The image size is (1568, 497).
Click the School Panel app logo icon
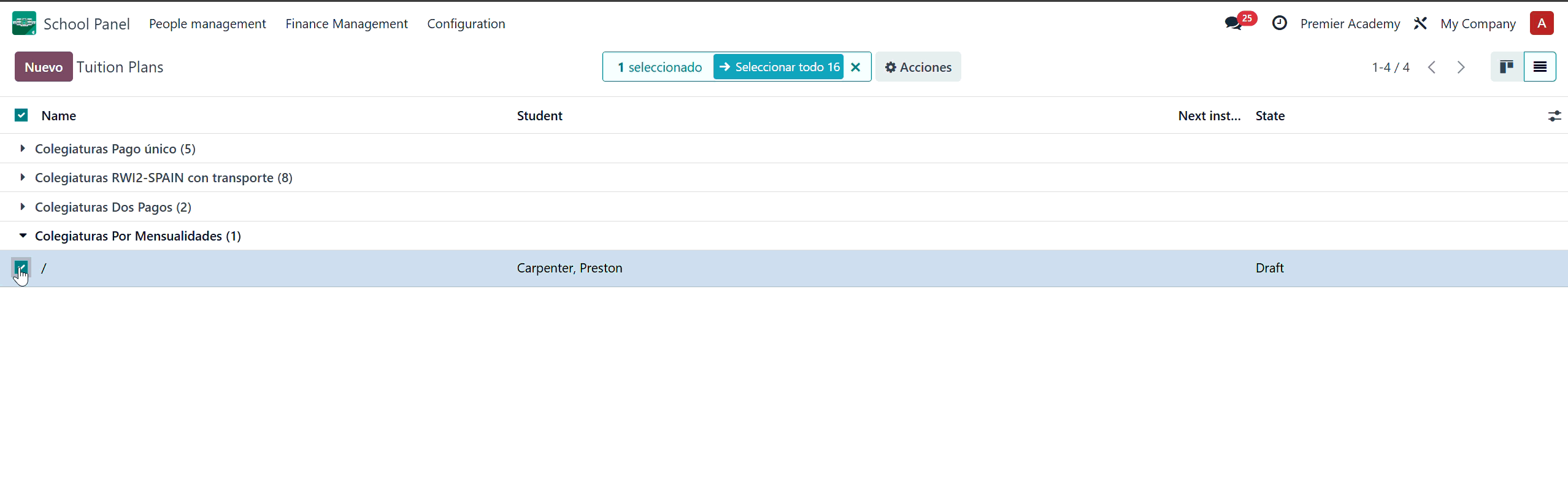pyautogui.click(x=24, y=23)
